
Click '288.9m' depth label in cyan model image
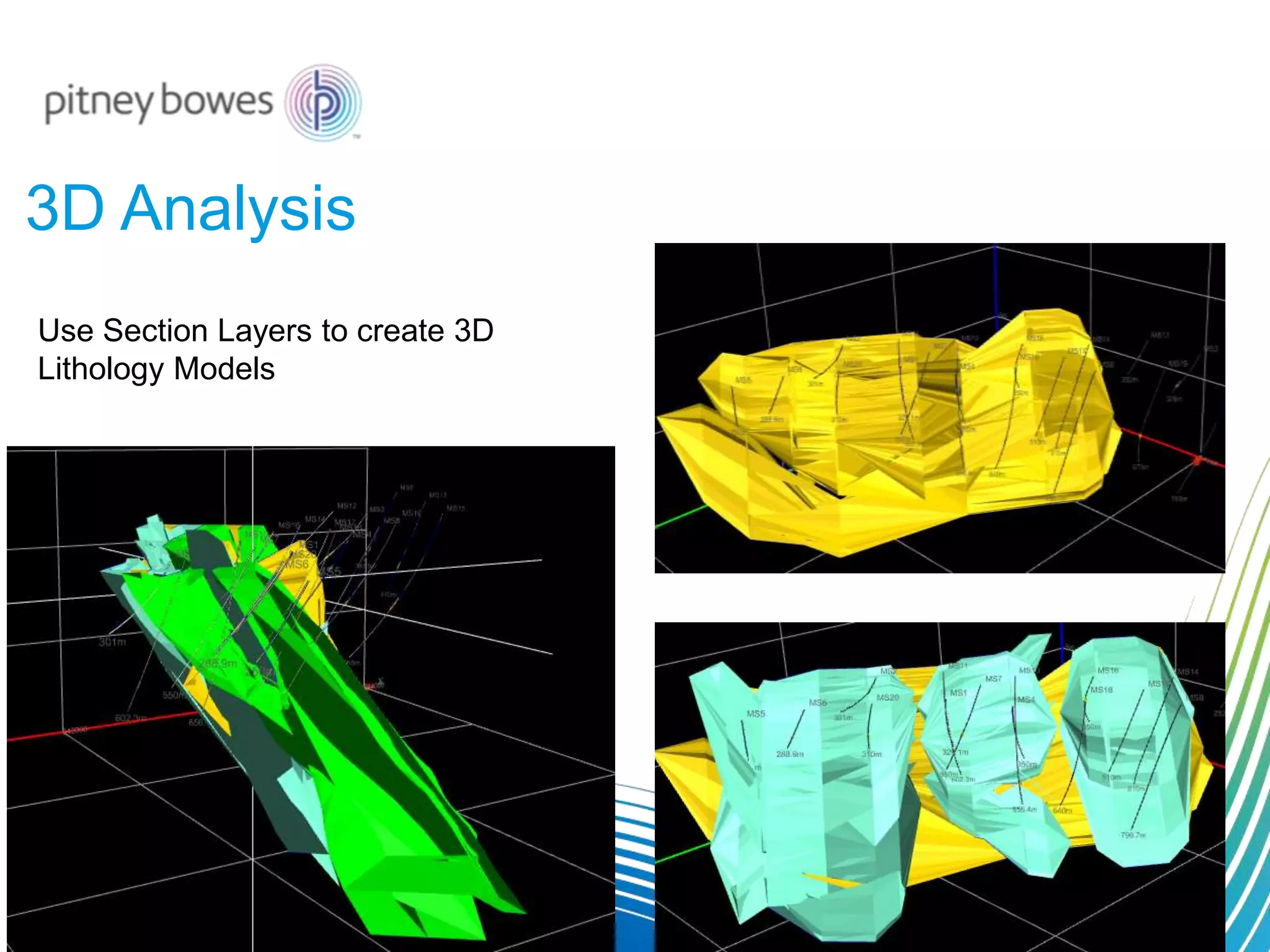pos(789,754)
